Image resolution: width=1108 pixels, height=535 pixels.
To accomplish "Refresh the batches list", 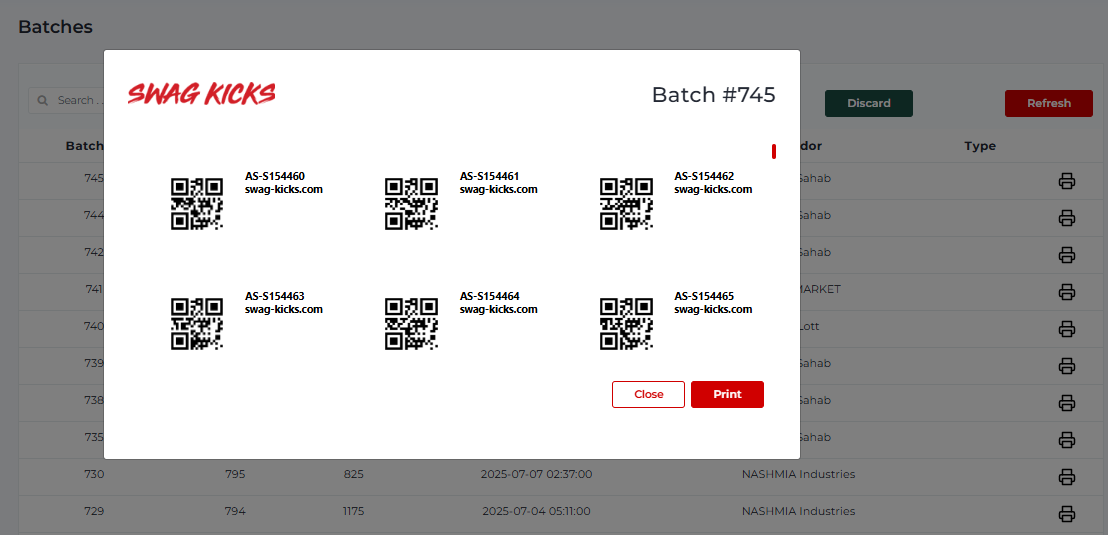I will pos(1048,103).
